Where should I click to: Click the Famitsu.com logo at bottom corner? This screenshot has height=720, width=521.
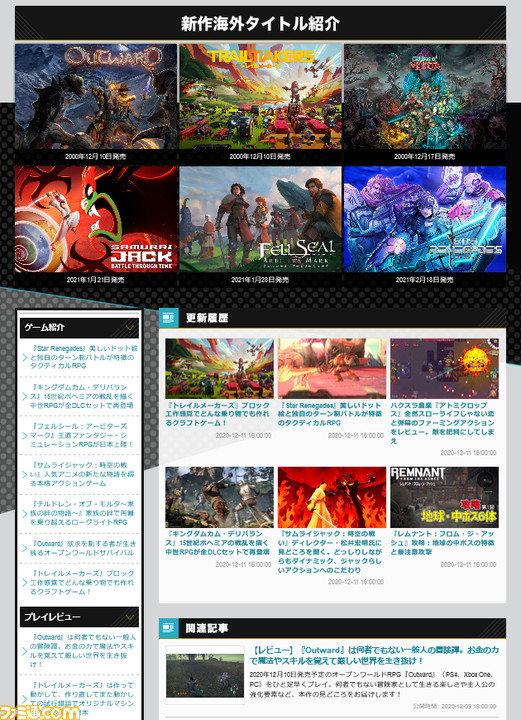(x=39, y=712)
